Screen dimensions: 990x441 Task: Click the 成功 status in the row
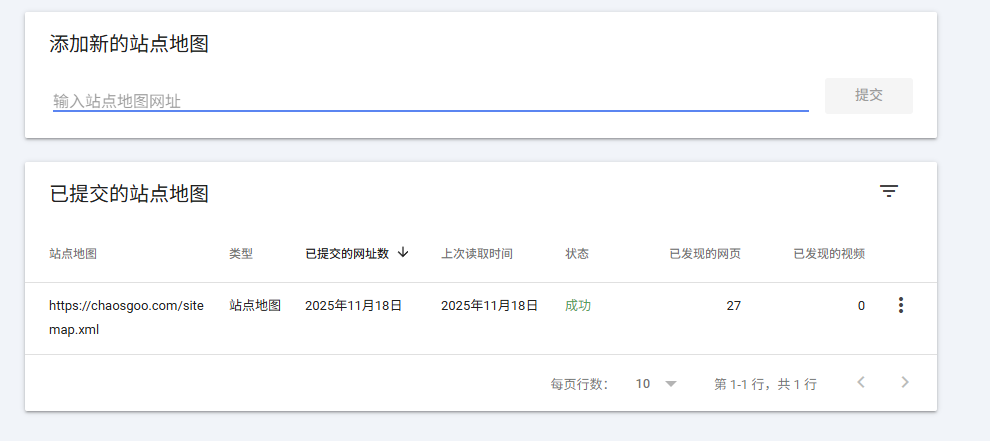(x=578, y=306)
